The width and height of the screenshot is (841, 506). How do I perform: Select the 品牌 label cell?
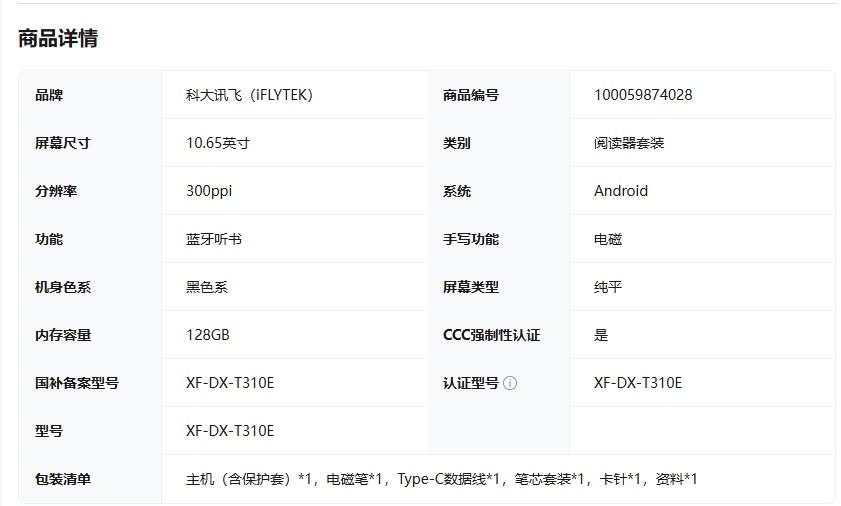point(90,95)
